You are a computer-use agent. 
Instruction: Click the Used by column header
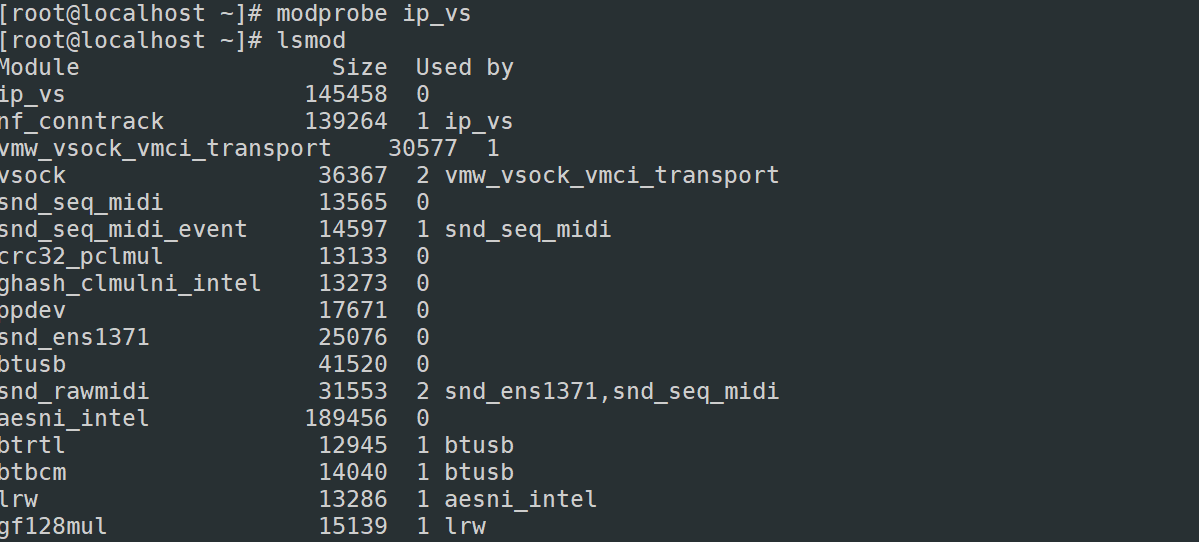click(464, 68)
